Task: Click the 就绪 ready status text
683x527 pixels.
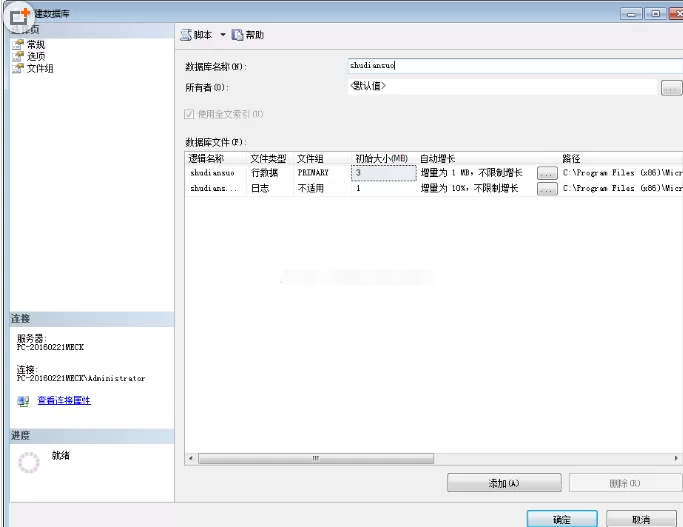Action: (x=61, y=456)
